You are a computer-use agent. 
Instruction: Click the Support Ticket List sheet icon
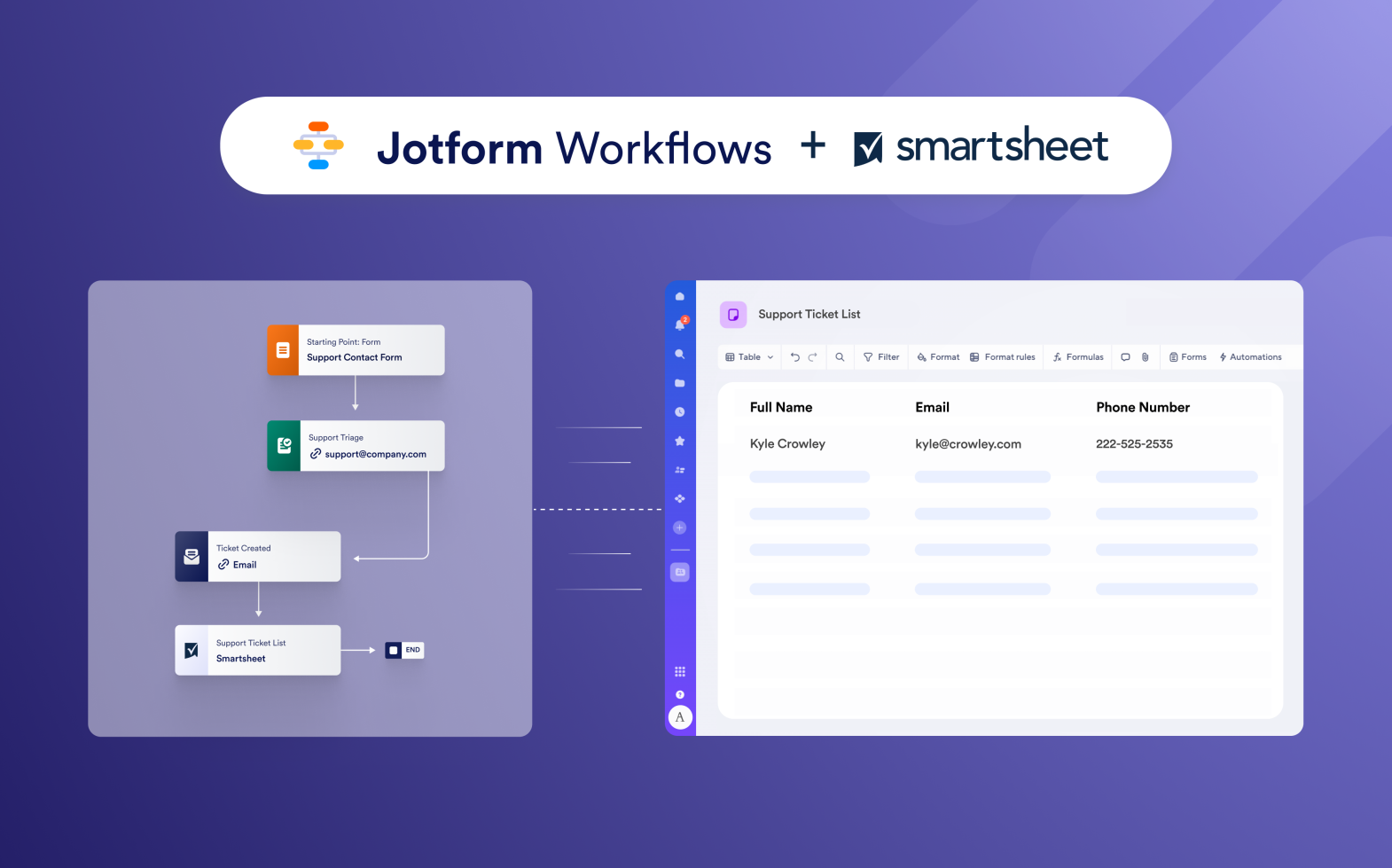click(x=733, y=315)
